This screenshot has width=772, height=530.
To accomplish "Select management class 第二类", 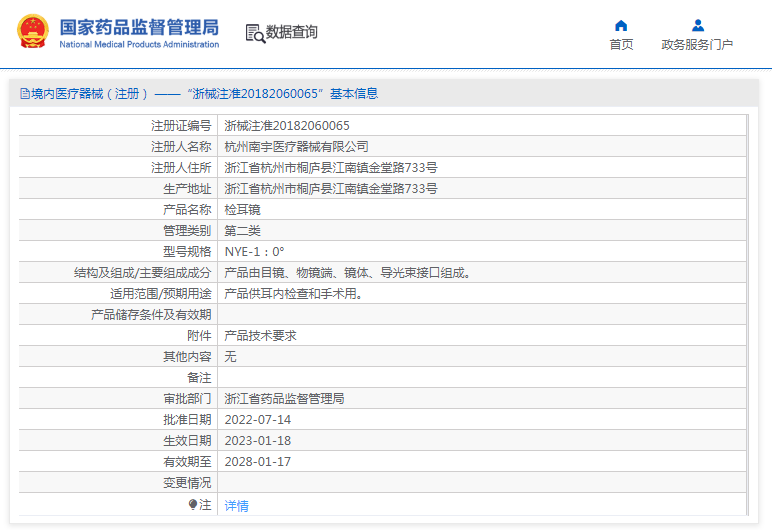I will 242,231.
